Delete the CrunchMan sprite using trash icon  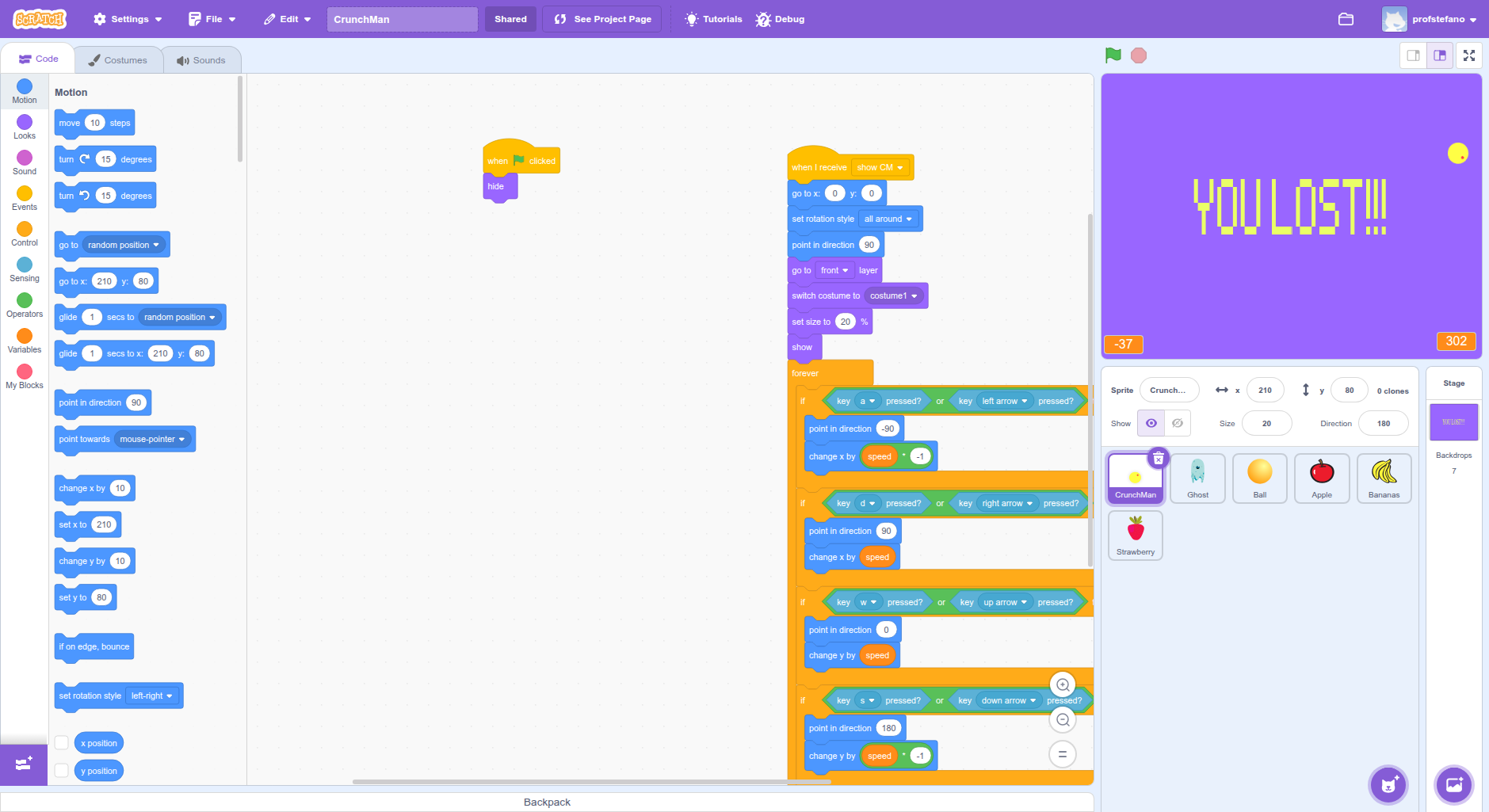(1159, 459)
